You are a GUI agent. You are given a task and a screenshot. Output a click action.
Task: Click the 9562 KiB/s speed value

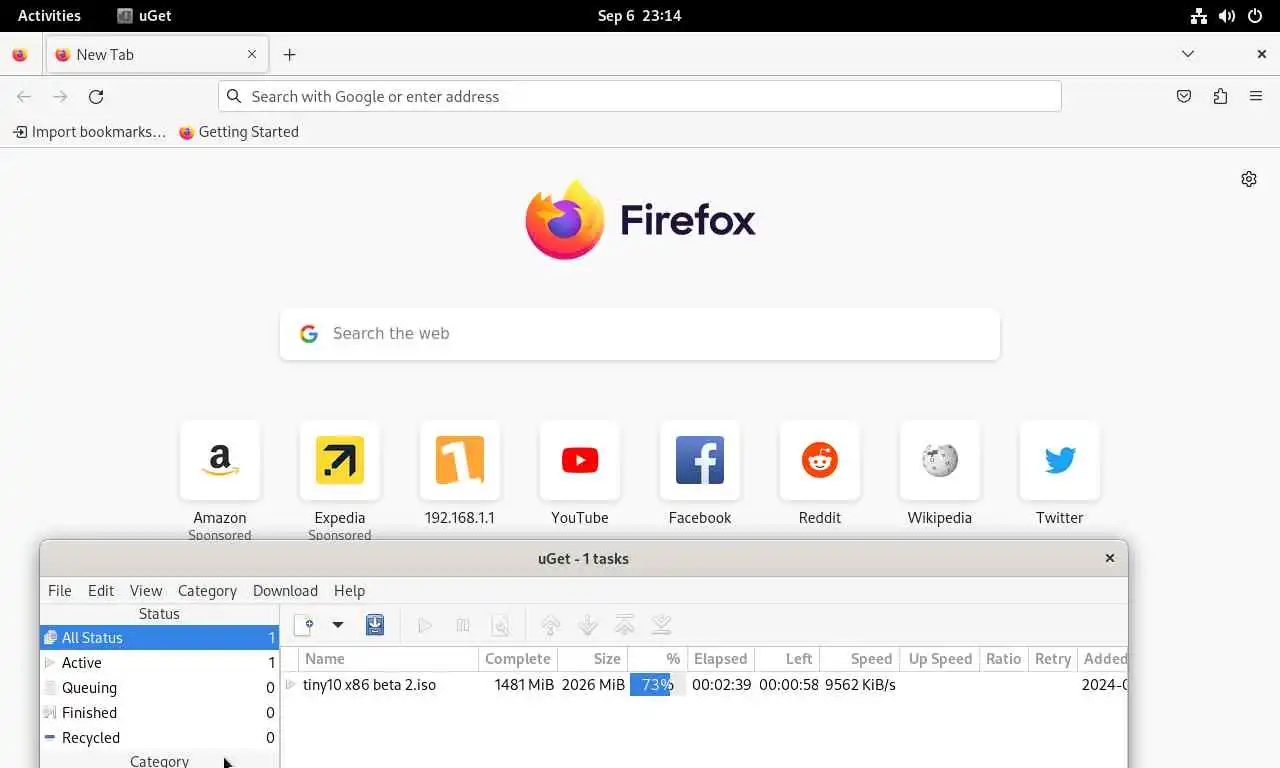click(860, 685)
